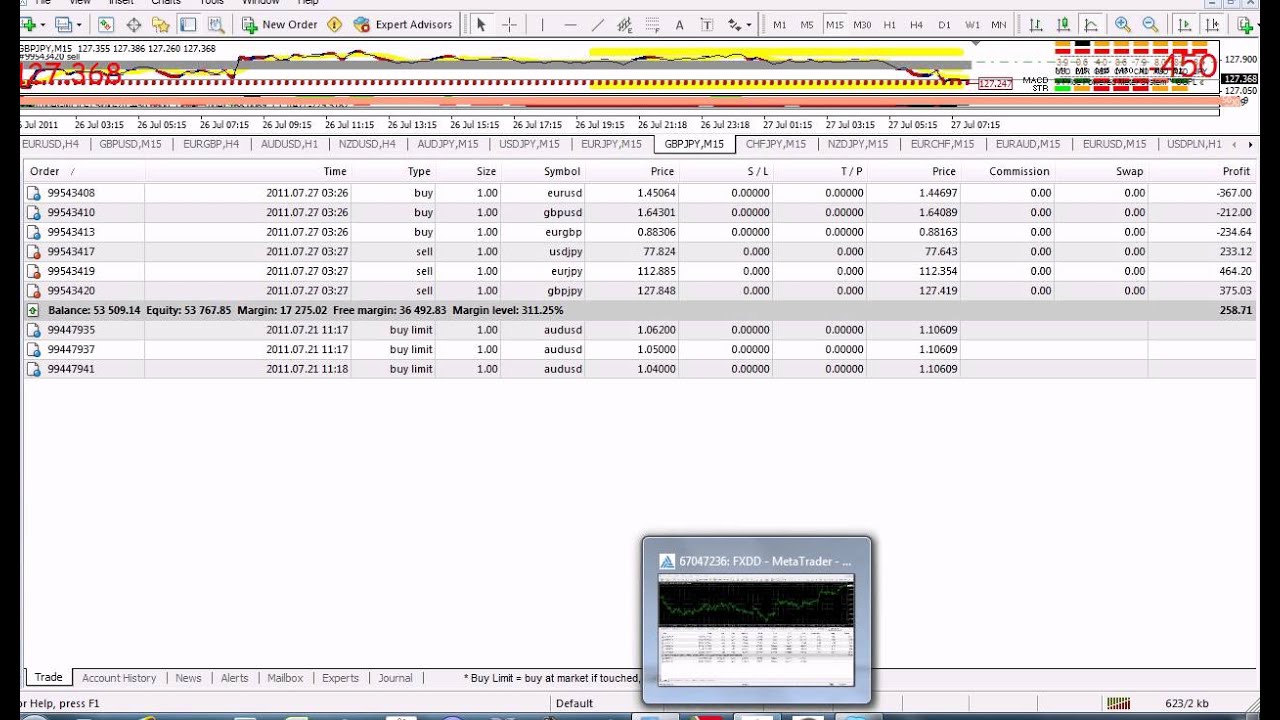The width and height of the screenshot is (1280, 720).
Task: Click the pending order icon for 99447941
Action: (x=33, y=369)
